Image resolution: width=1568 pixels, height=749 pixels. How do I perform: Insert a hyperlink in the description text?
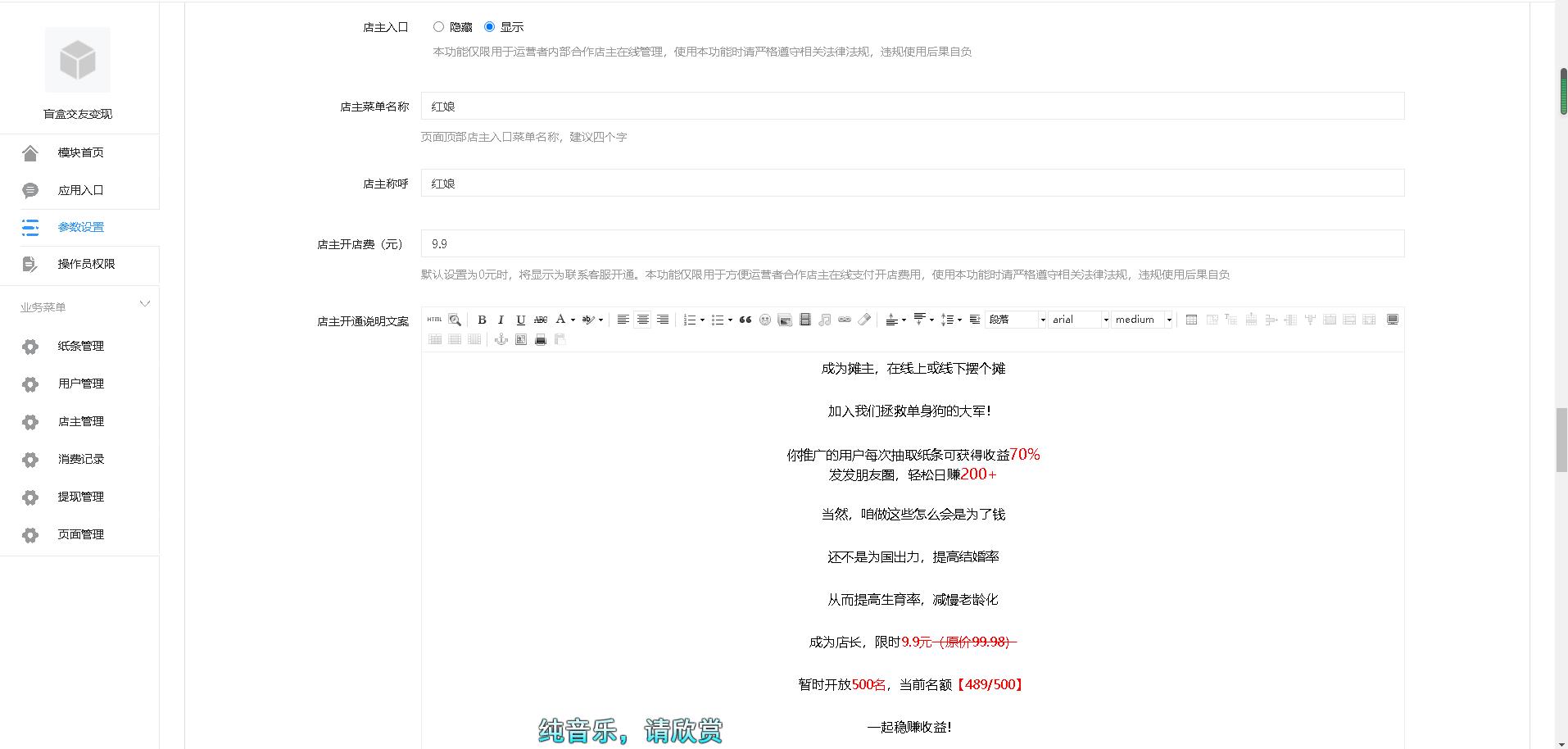tap(845, 320)
